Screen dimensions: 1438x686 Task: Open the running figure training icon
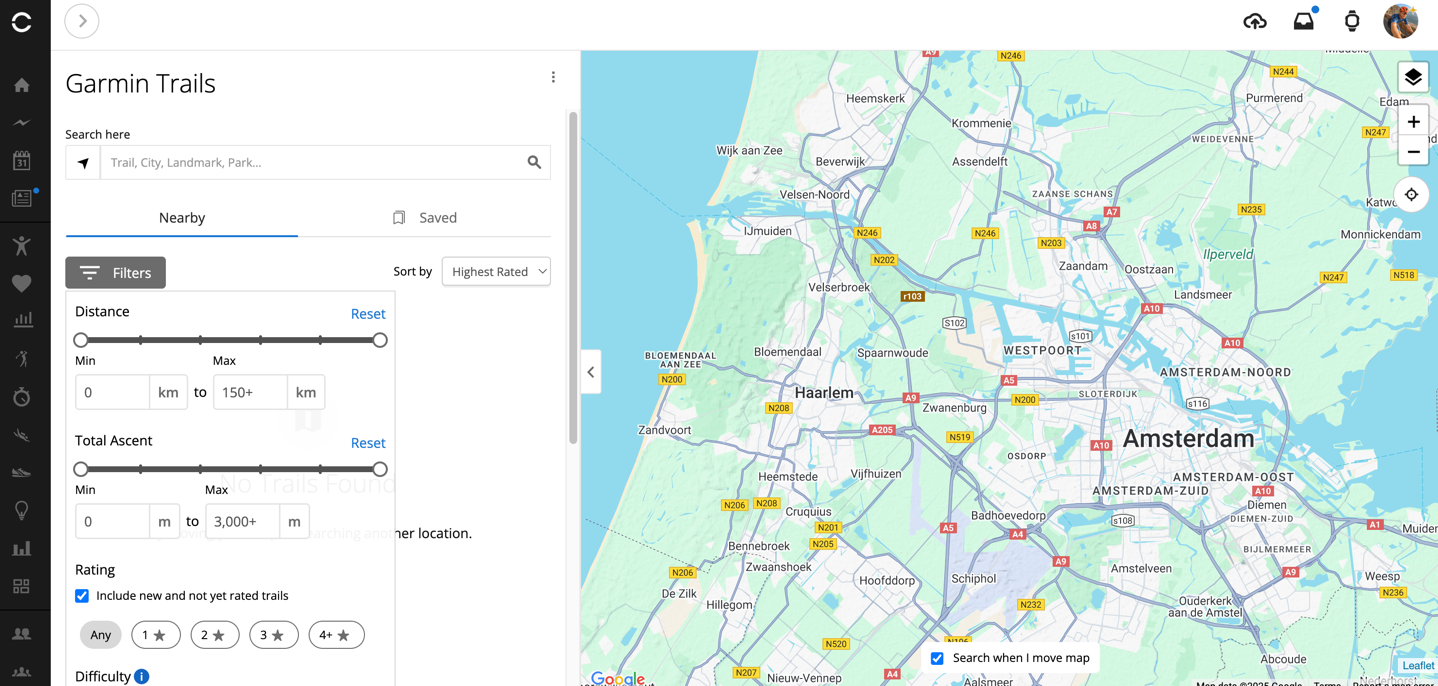point(22,359)
